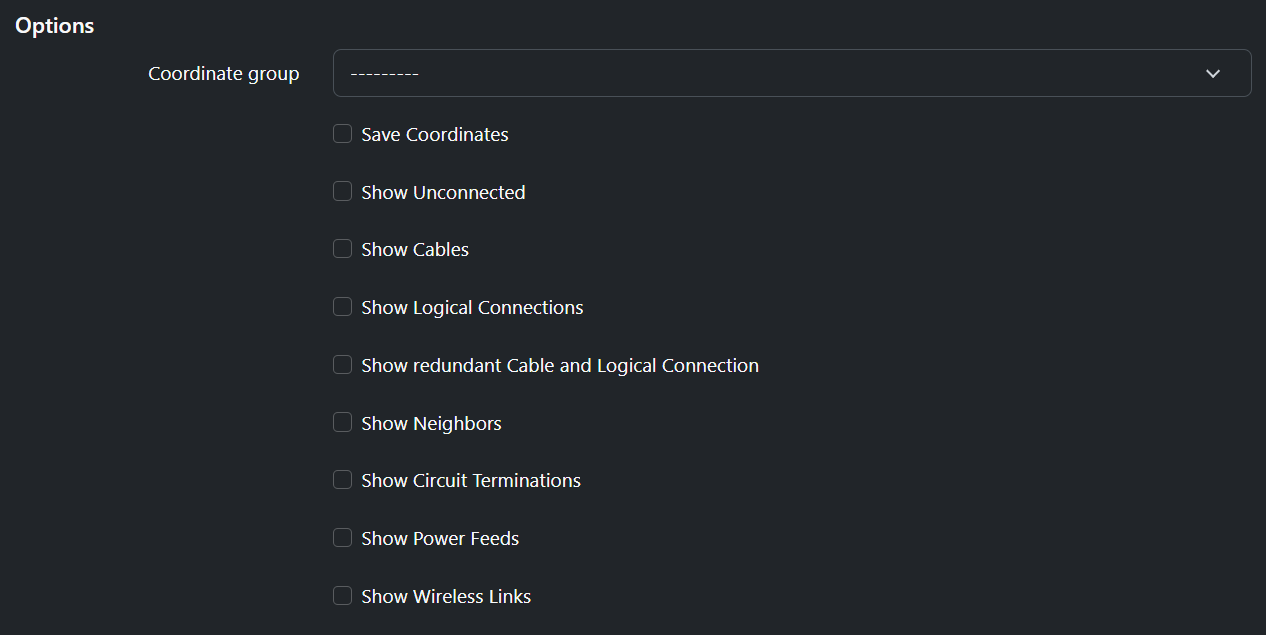Click inside the Coordinate group select box
The height and width of the screenshot is (635, 1266).
[x=700, y=73]
